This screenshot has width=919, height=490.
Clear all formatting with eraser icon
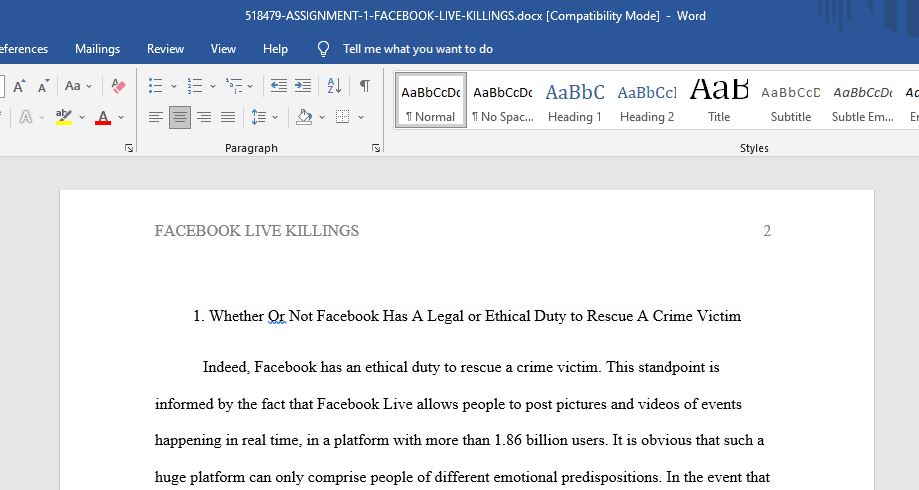click(118, 86)
